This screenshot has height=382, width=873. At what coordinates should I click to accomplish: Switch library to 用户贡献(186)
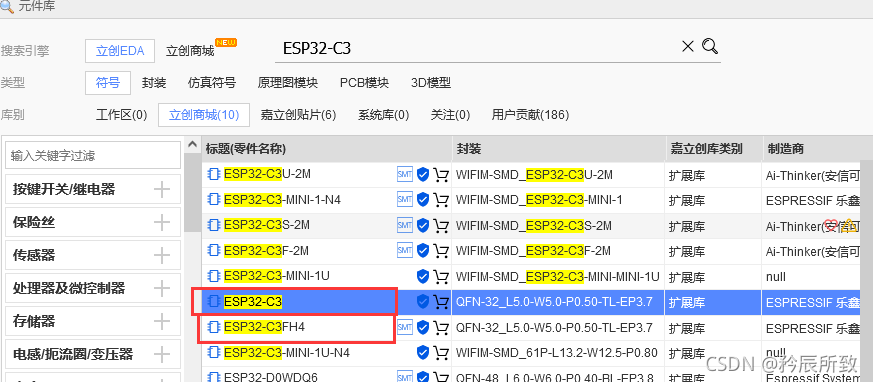point(530,115)
